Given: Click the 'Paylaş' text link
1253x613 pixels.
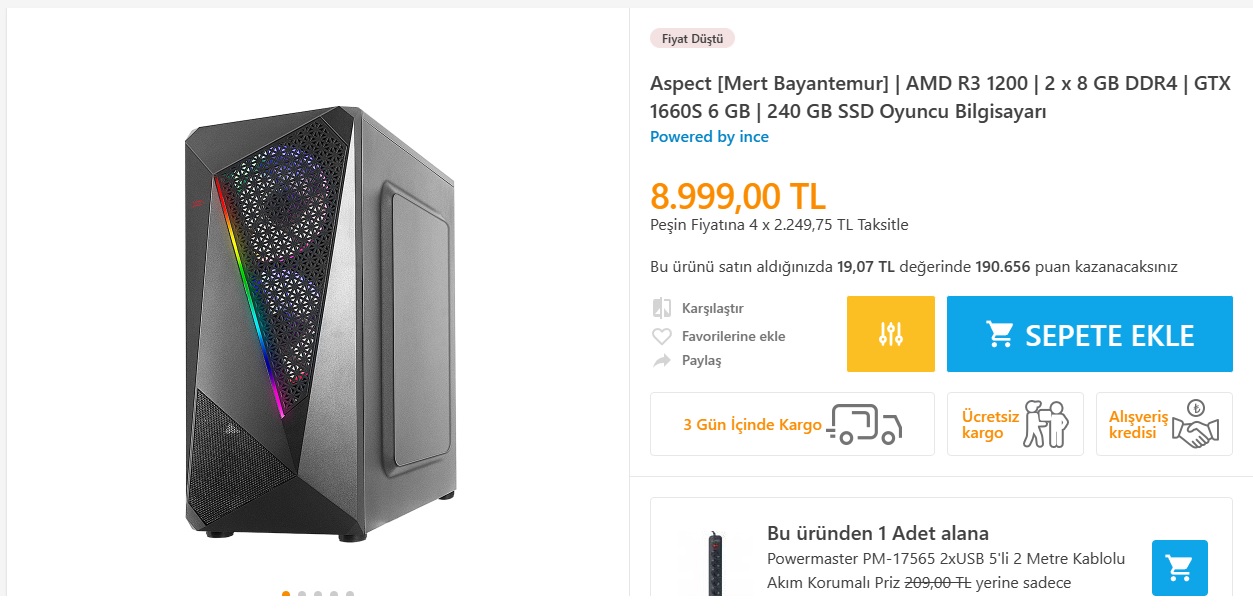Looking at the screenshot, I should (x=701, y=361).
